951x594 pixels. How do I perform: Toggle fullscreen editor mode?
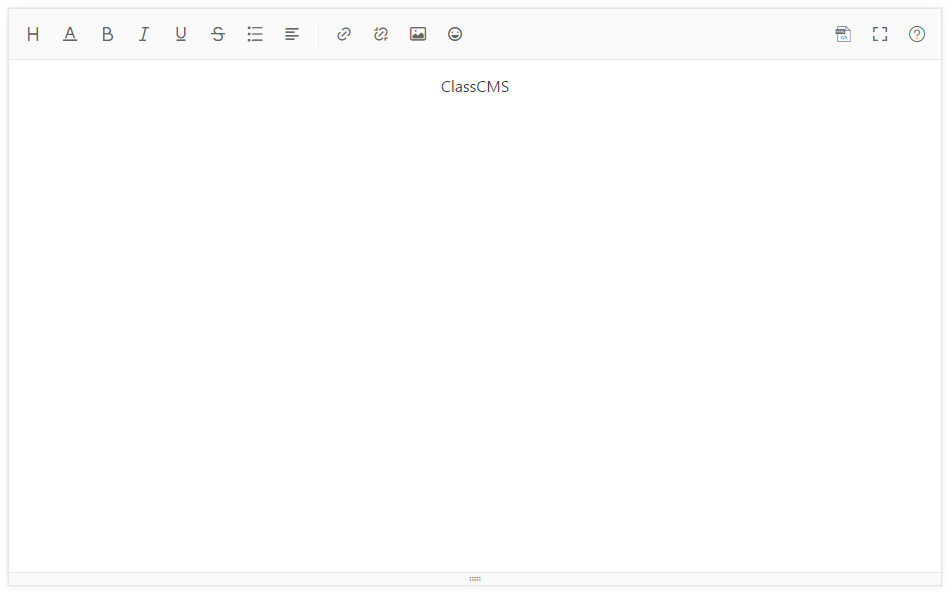[x=880, y=34]
